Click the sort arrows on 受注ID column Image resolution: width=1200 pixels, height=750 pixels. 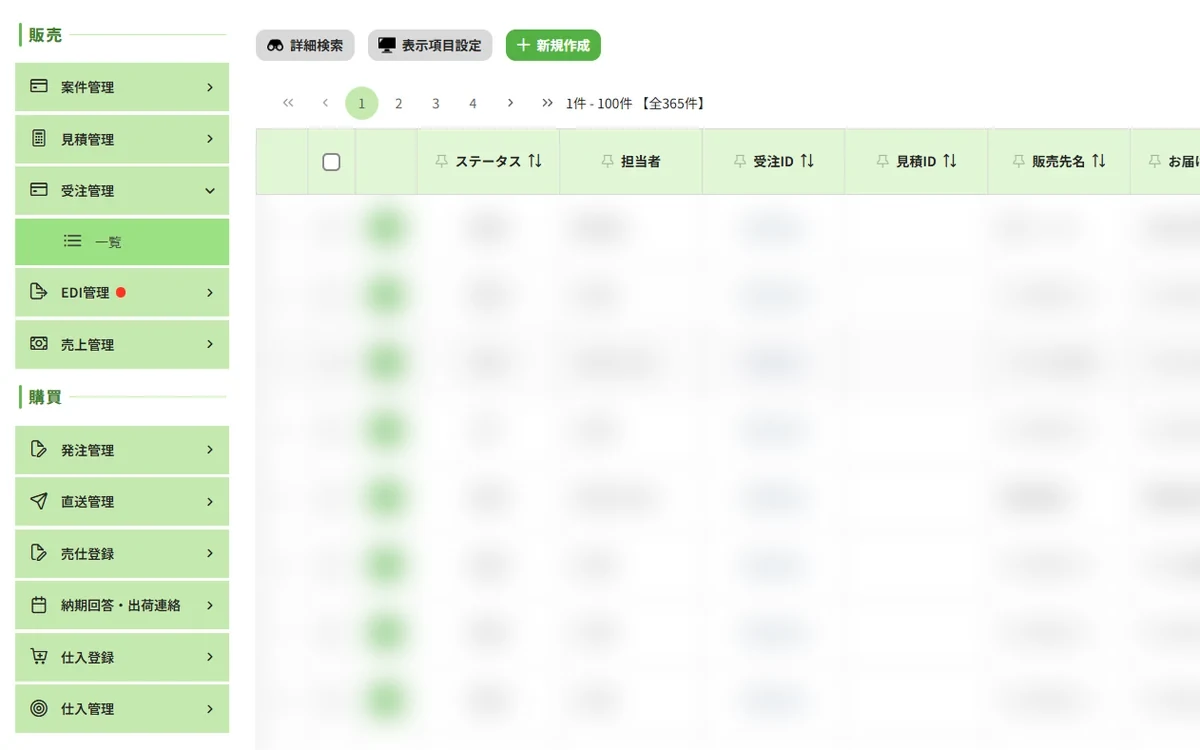click(807, 161)
